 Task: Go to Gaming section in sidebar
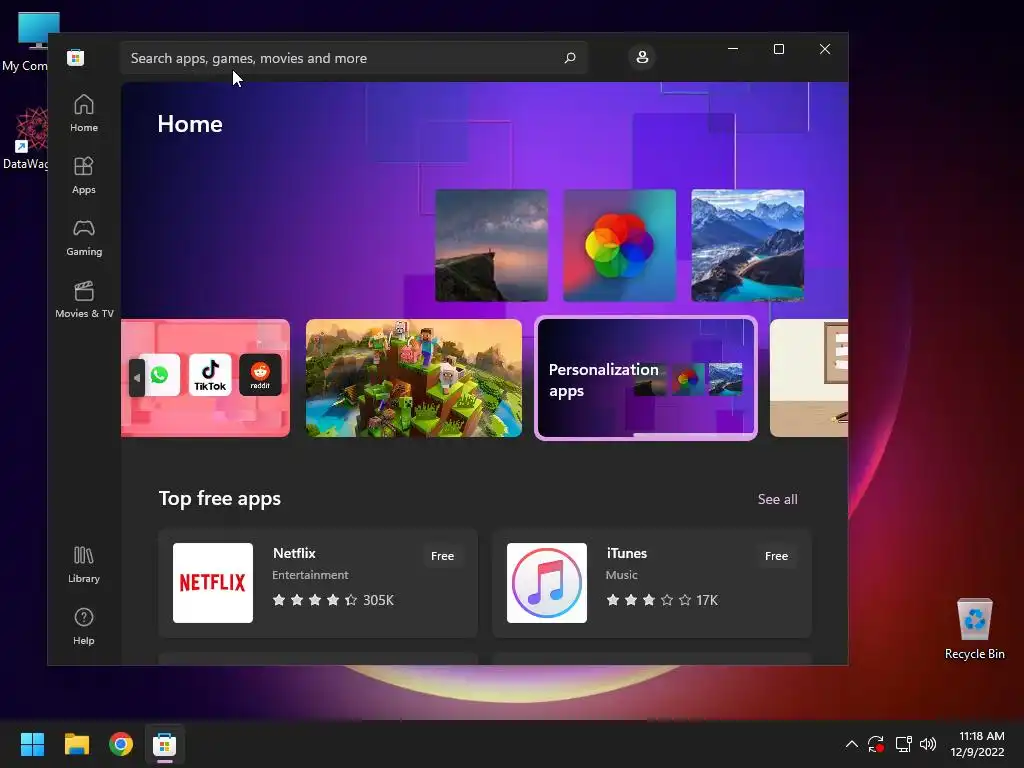(84, 238)
